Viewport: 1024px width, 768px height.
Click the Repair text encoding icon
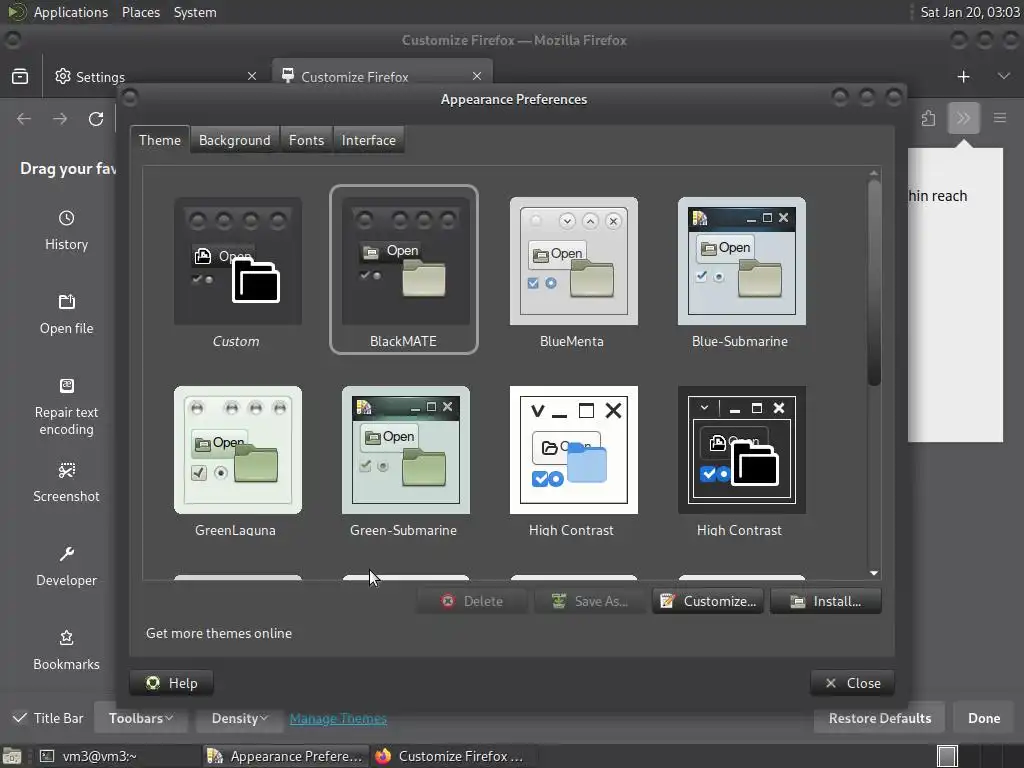click(x=67, y=385)
